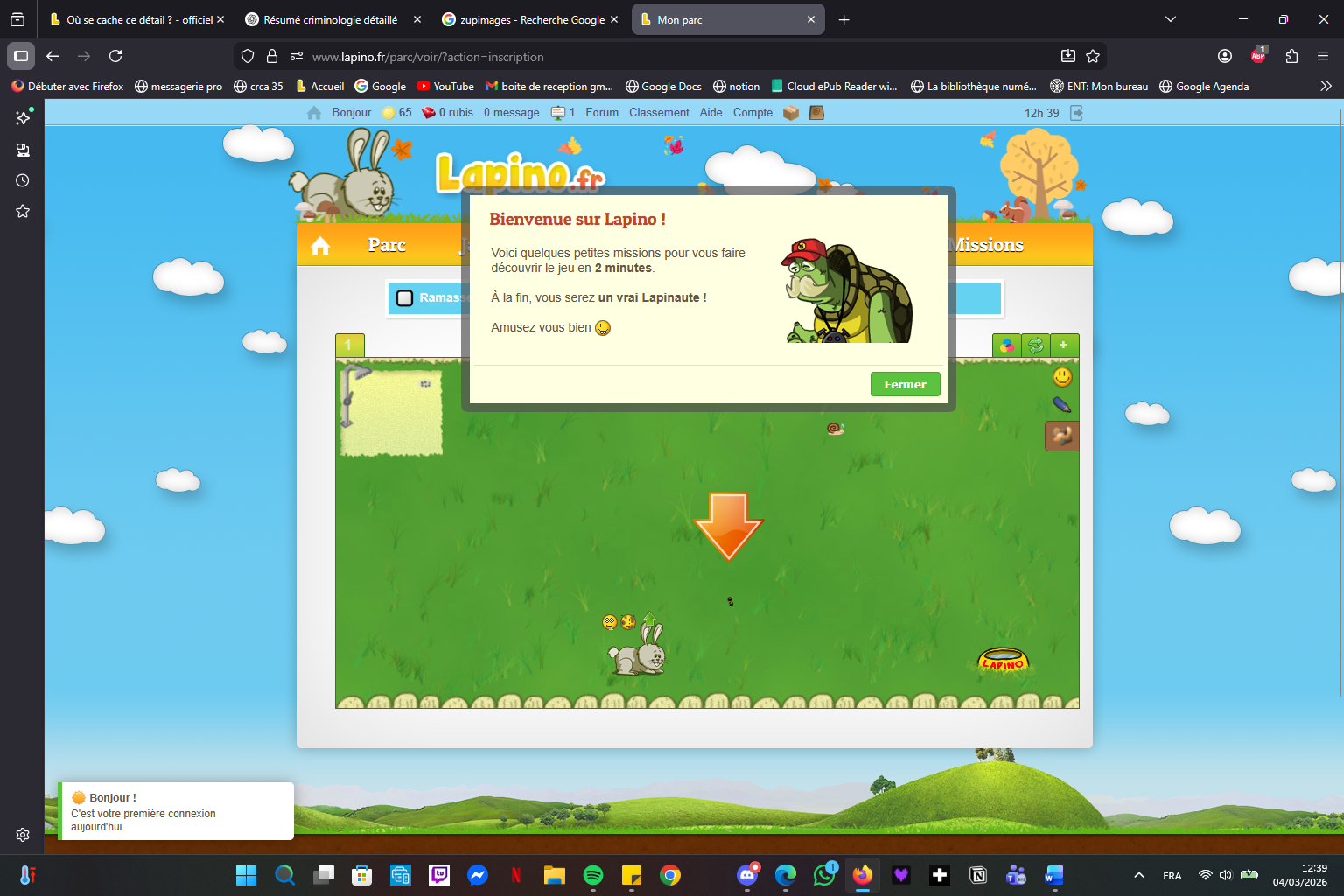Toggle the Firefox sidebar button
Viewport: 1344px width, 896px height.
coord(21,56)
